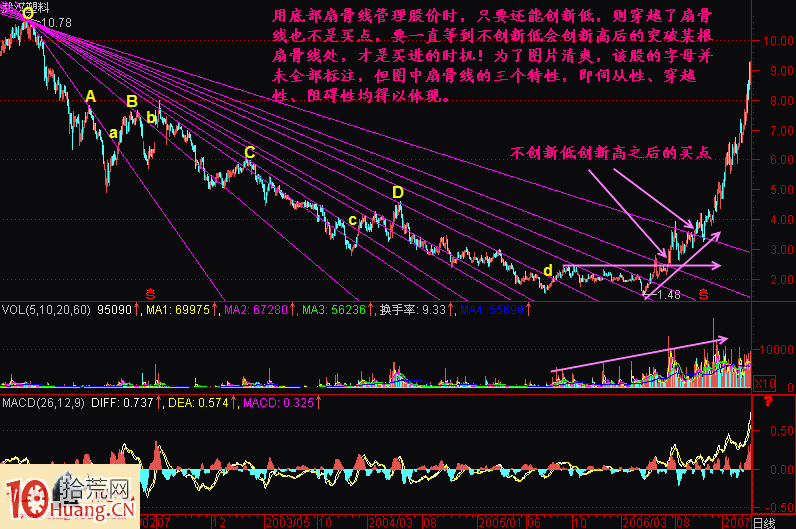The image size is (796, 529).
Task: Click the red question mark icon in MACD panel
Action: pos(768,402)
